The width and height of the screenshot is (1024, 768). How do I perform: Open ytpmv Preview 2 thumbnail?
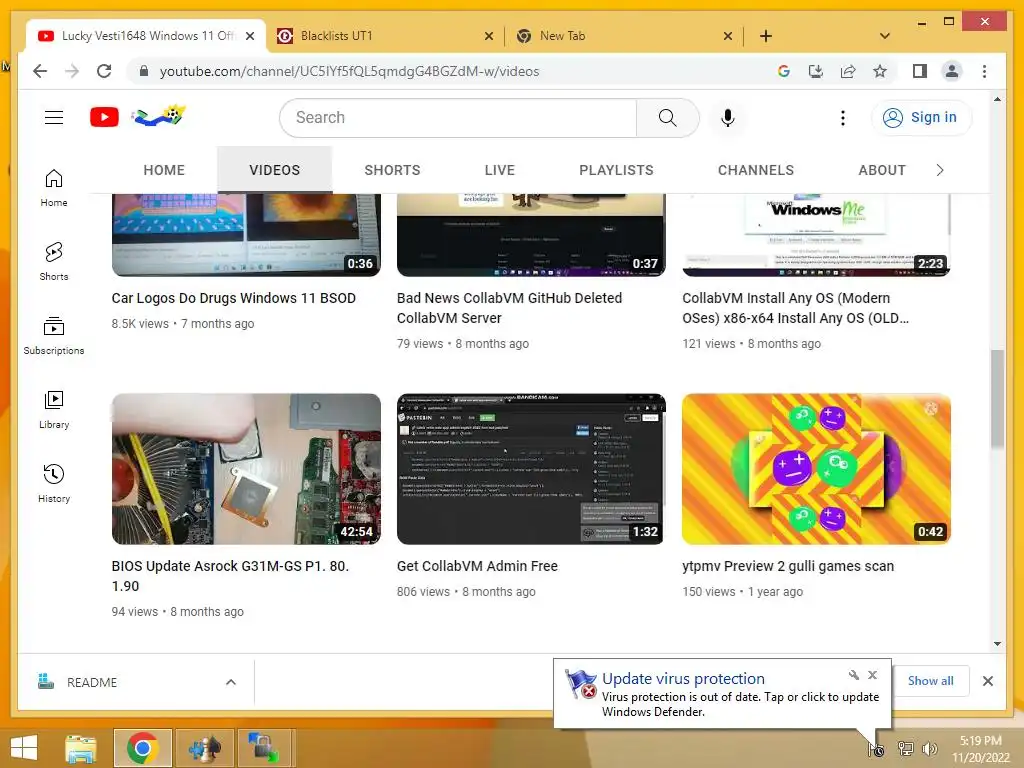816,469
